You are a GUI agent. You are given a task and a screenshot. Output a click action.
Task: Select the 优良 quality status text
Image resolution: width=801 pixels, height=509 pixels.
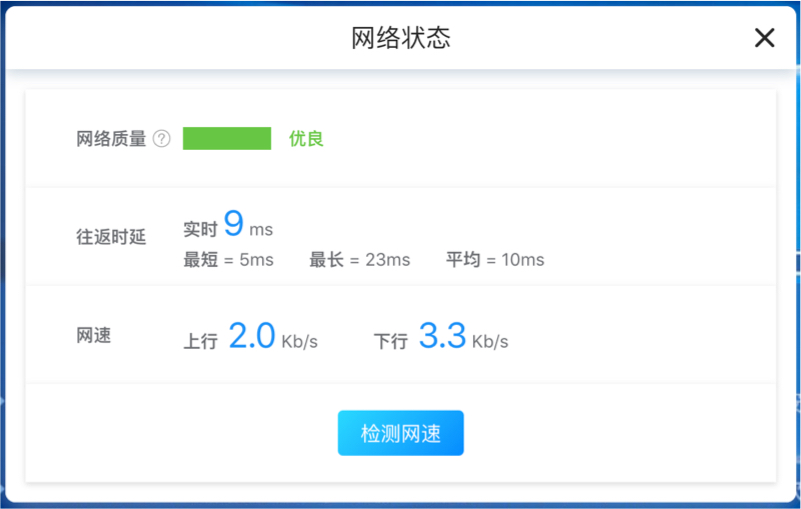[x=306, y=139]
